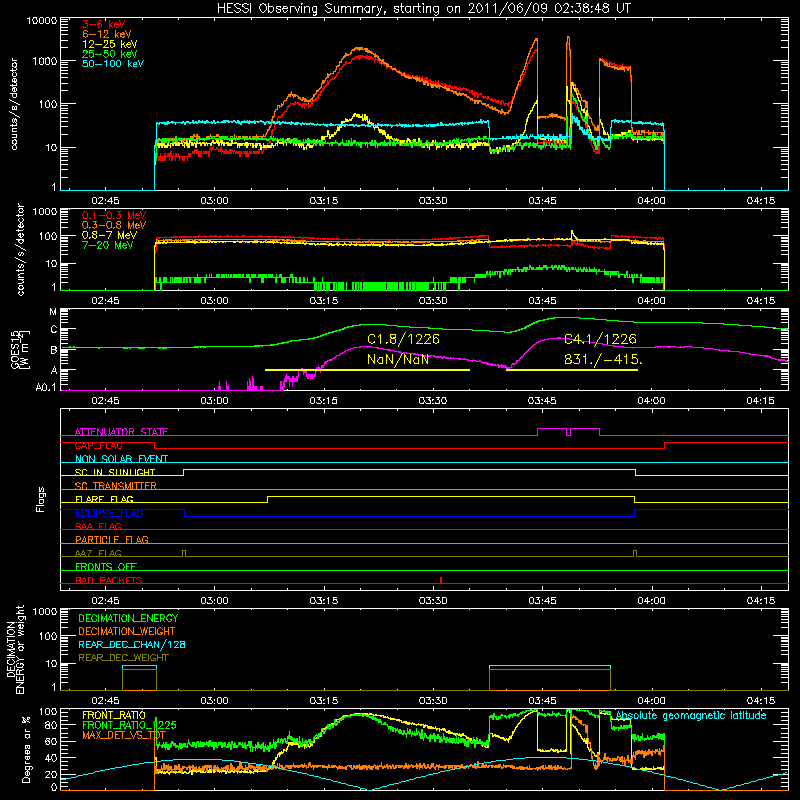The width and height of the screenshot is (800, 800).
Task: Click the C1.8/1226 flare annotation
Action: pos(403,339)
